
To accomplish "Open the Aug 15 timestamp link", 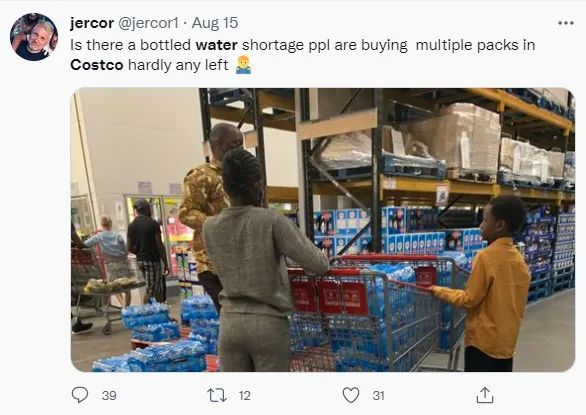I will [x=215, y=23].
